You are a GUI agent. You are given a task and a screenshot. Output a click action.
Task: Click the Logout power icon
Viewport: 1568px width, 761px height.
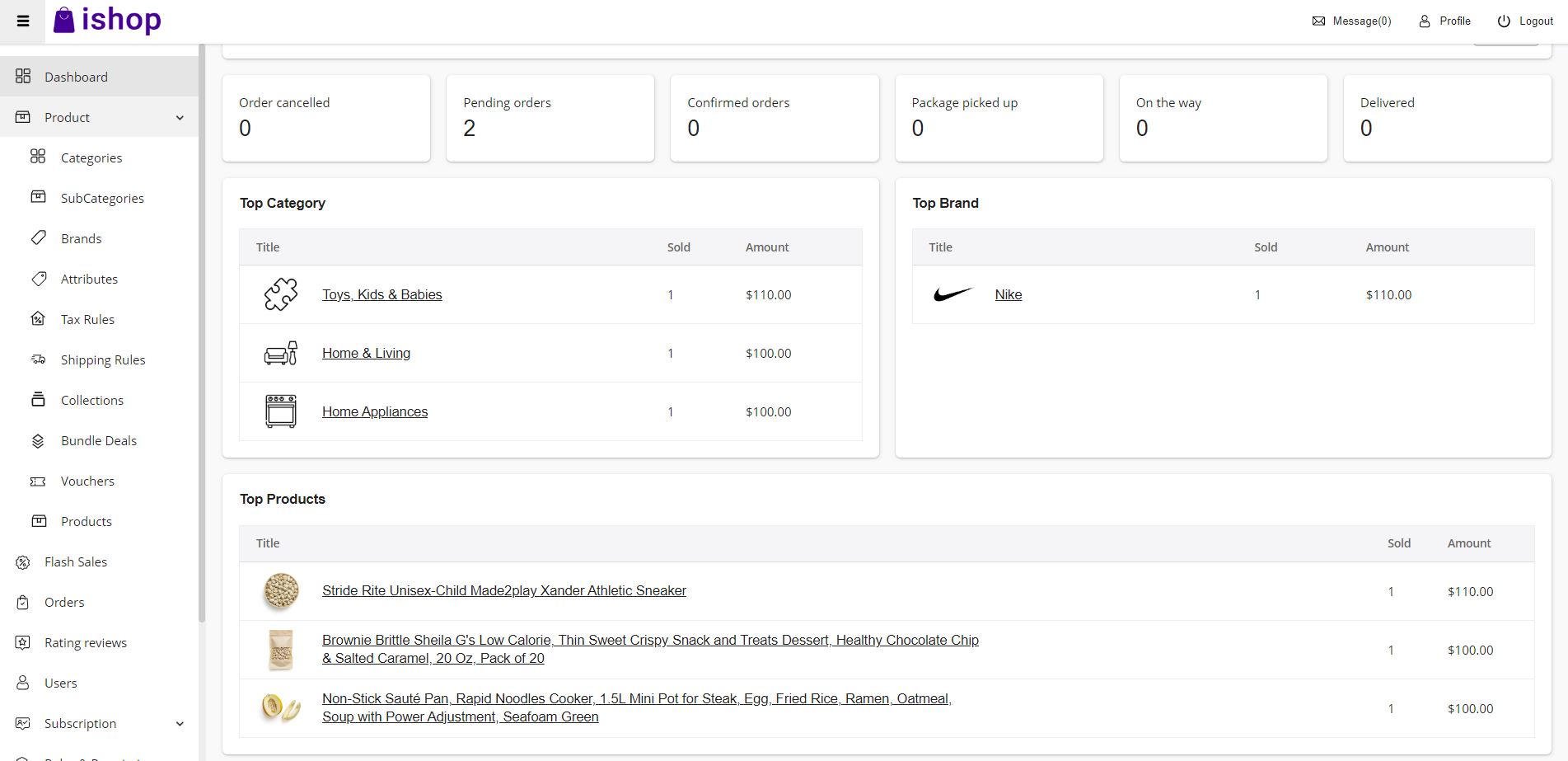pyautogui.click(x=1504, y=21)
